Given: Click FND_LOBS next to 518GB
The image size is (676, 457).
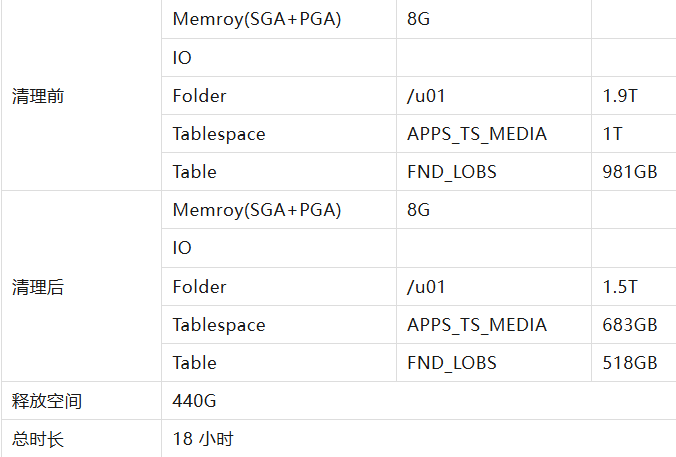Looking at the screenshot, I should (x=452, y=363).
